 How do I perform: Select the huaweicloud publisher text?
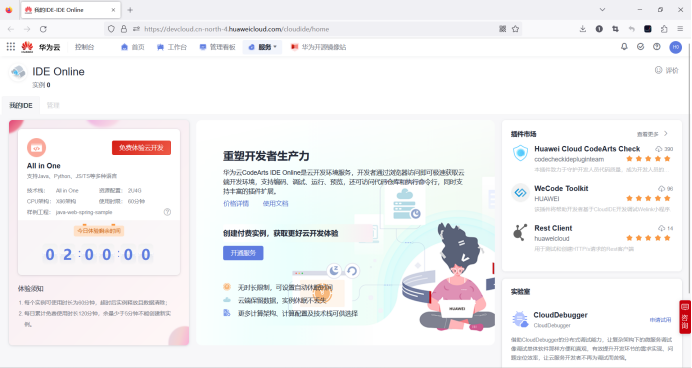point(552,239)
